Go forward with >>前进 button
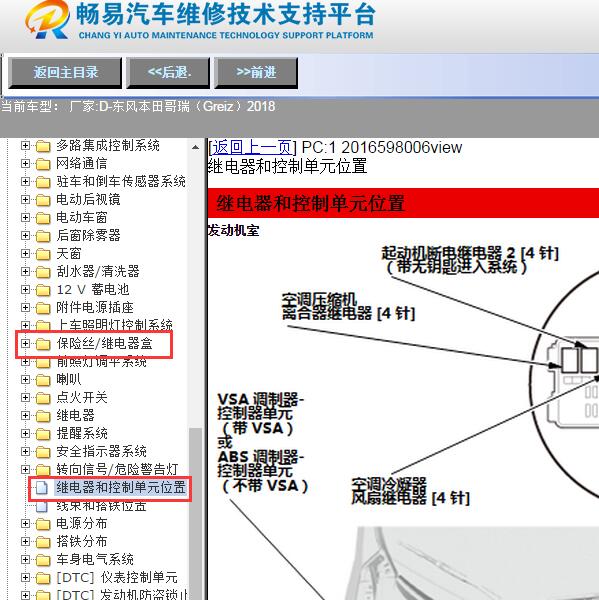599x600 pixels. coord(256,73)
